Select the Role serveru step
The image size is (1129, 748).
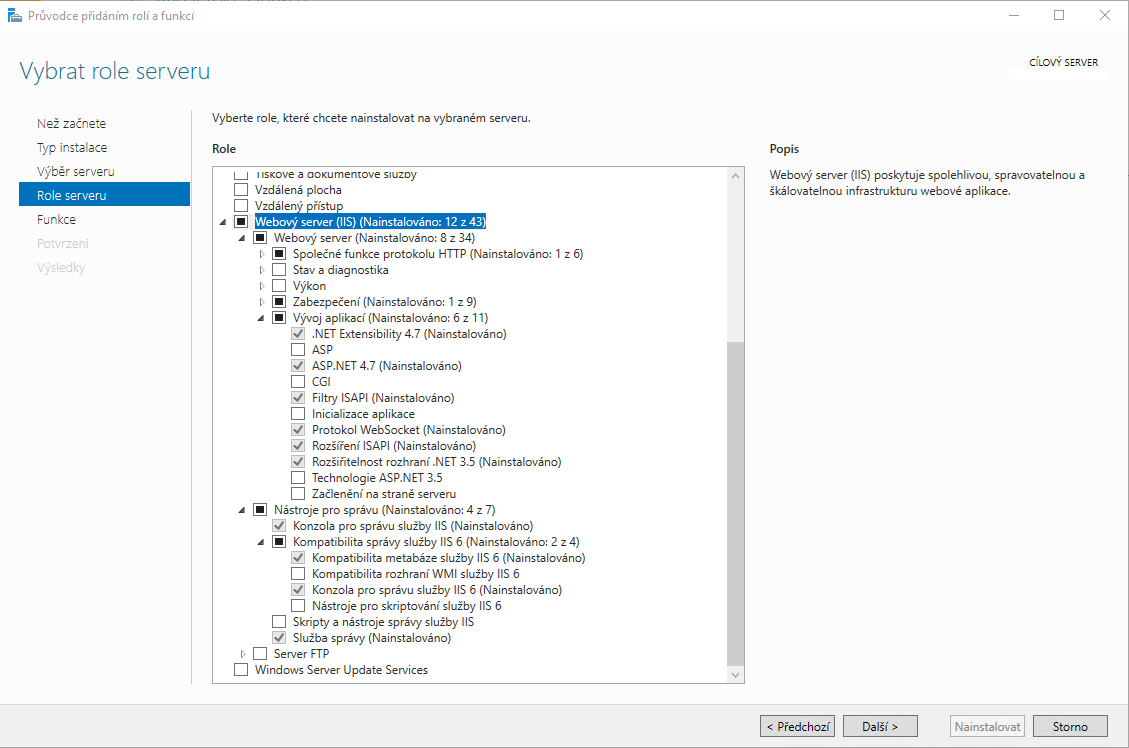(104, 194)
